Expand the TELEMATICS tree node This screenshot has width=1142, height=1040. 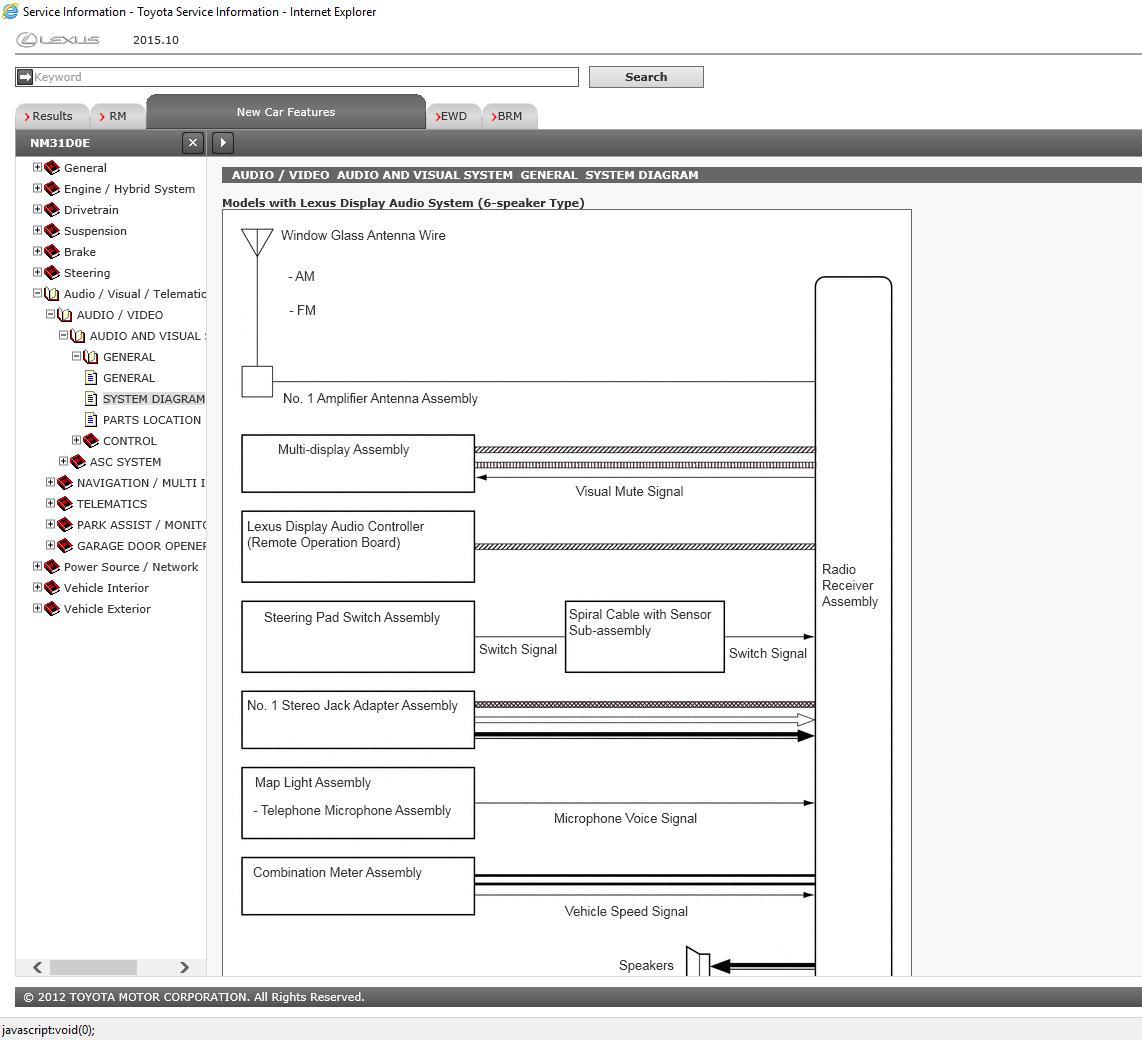tap(50, 503)
